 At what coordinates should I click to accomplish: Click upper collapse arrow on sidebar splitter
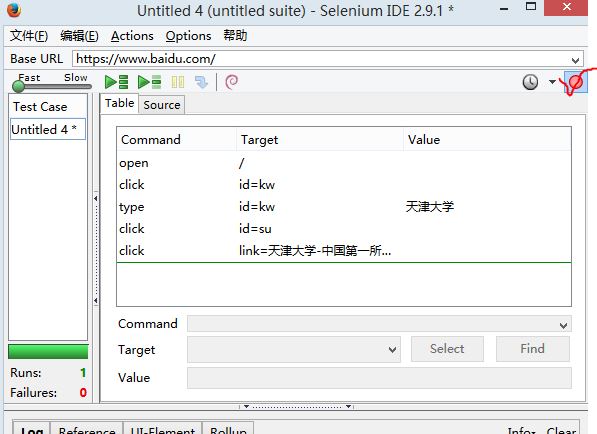(x=96, y=198)
